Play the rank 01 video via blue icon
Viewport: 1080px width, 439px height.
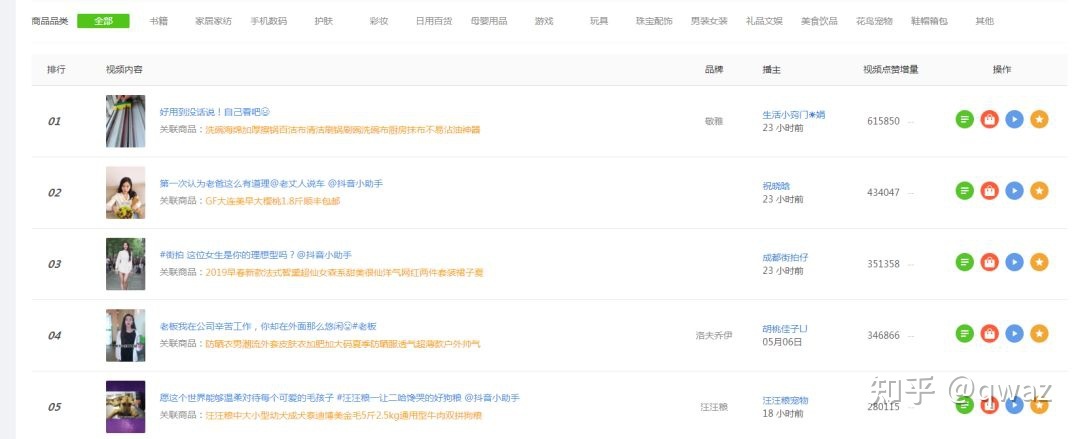(x=1014, y=119)
